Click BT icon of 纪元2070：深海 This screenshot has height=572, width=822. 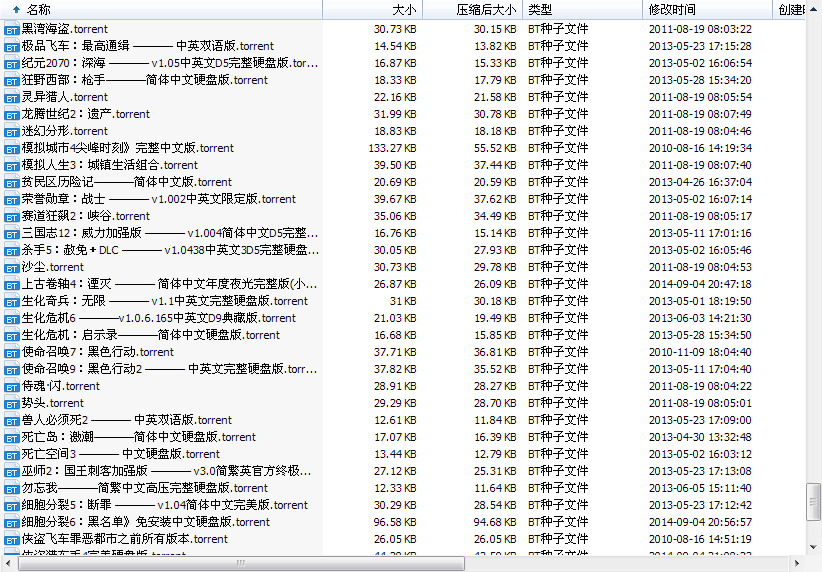12,63
